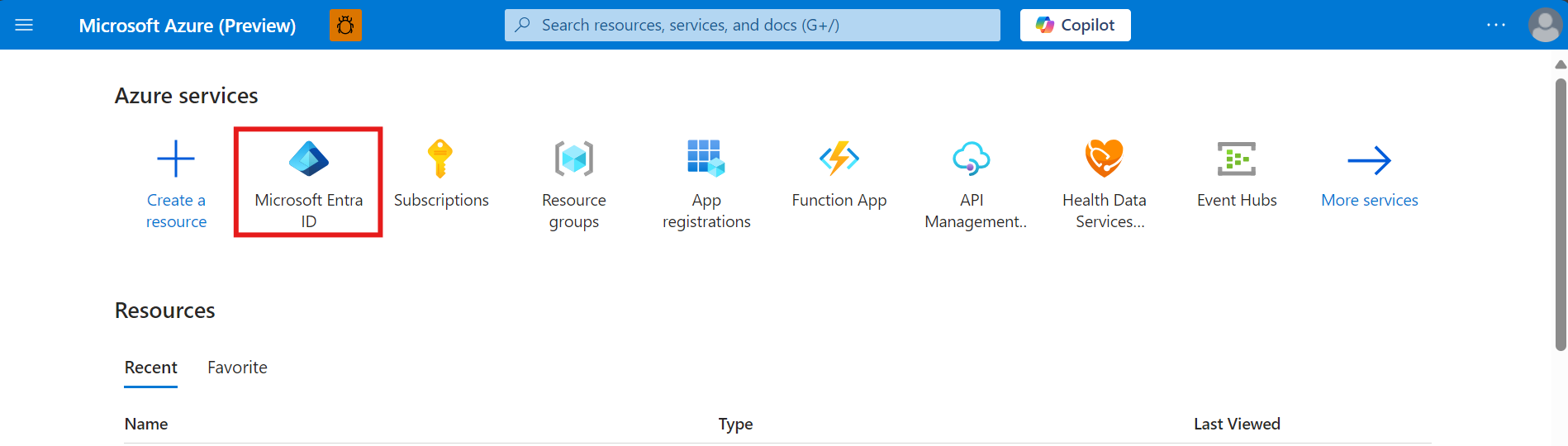Click the orange bug report icon

click(x=345, y=25)
